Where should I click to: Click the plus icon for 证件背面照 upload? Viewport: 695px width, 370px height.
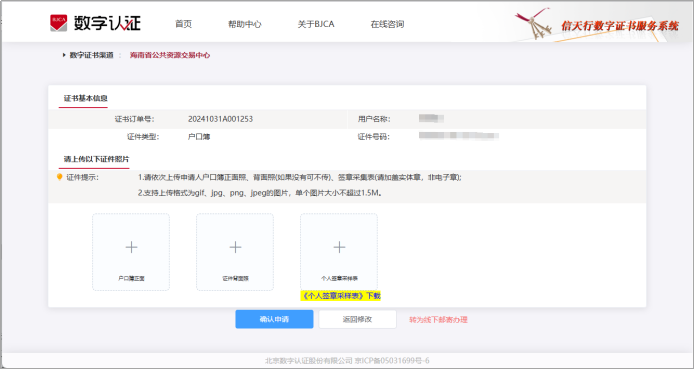235,247
